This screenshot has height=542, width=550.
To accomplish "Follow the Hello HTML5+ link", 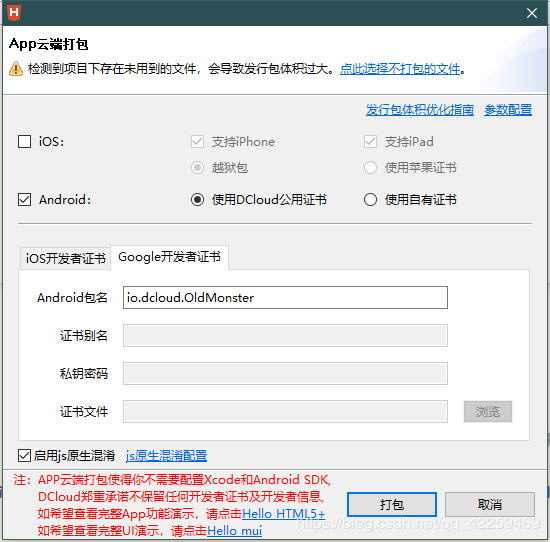I will click(283, 514).
